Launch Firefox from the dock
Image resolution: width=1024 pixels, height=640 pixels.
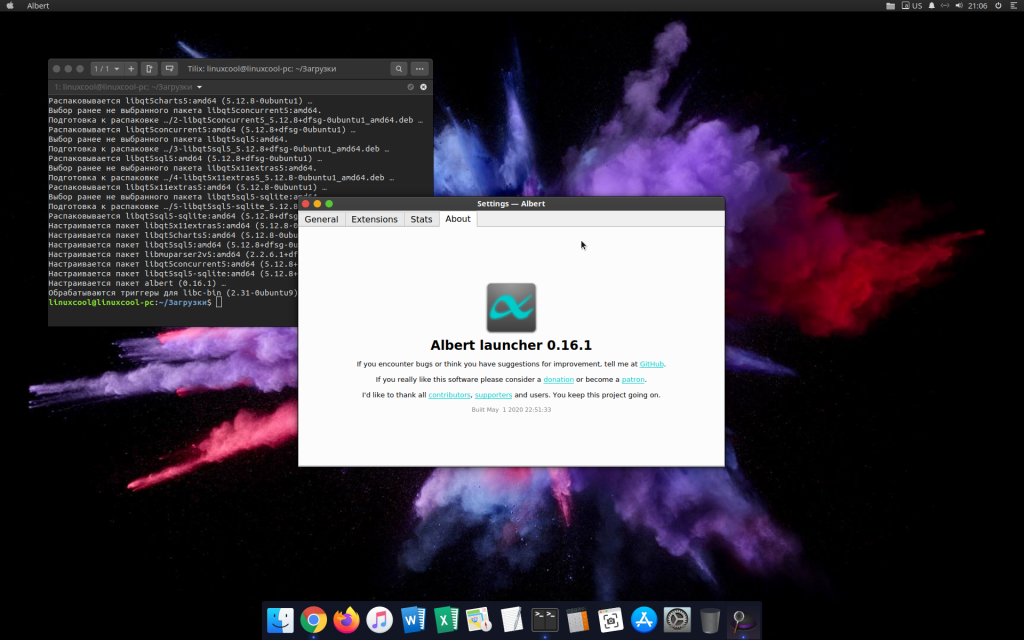pos(346,620)
